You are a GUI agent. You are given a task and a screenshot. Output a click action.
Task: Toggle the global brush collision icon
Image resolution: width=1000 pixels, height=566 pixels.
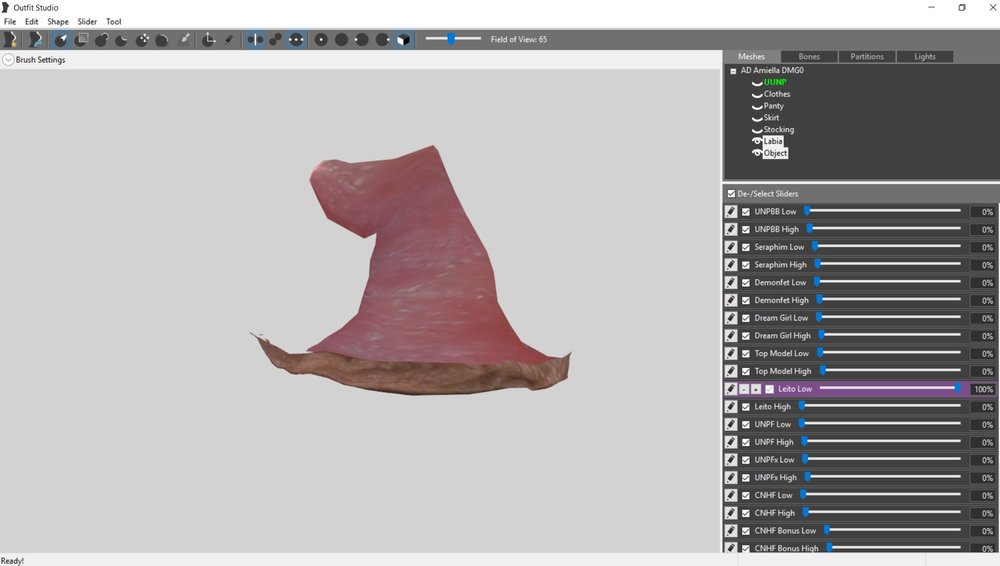point(296,40)
